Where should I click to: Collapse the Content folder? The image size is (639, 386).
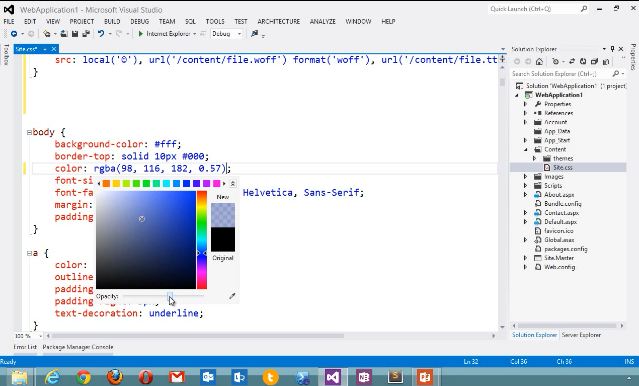click(526, 149)
